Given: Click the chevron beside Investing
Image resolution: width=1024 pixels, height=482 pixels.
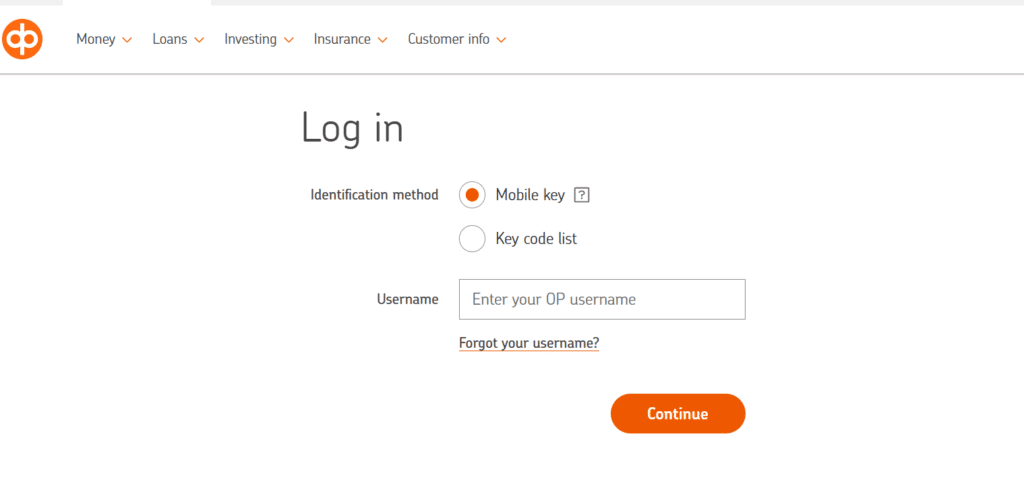Looking at the screenshot, I should [x=289, y=40].
